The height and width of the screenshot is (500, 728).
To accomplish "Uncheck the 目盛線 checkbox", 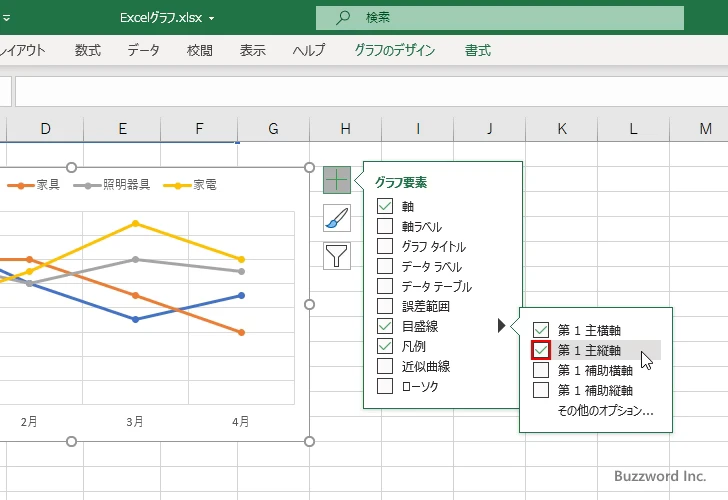I will [385, 326].
